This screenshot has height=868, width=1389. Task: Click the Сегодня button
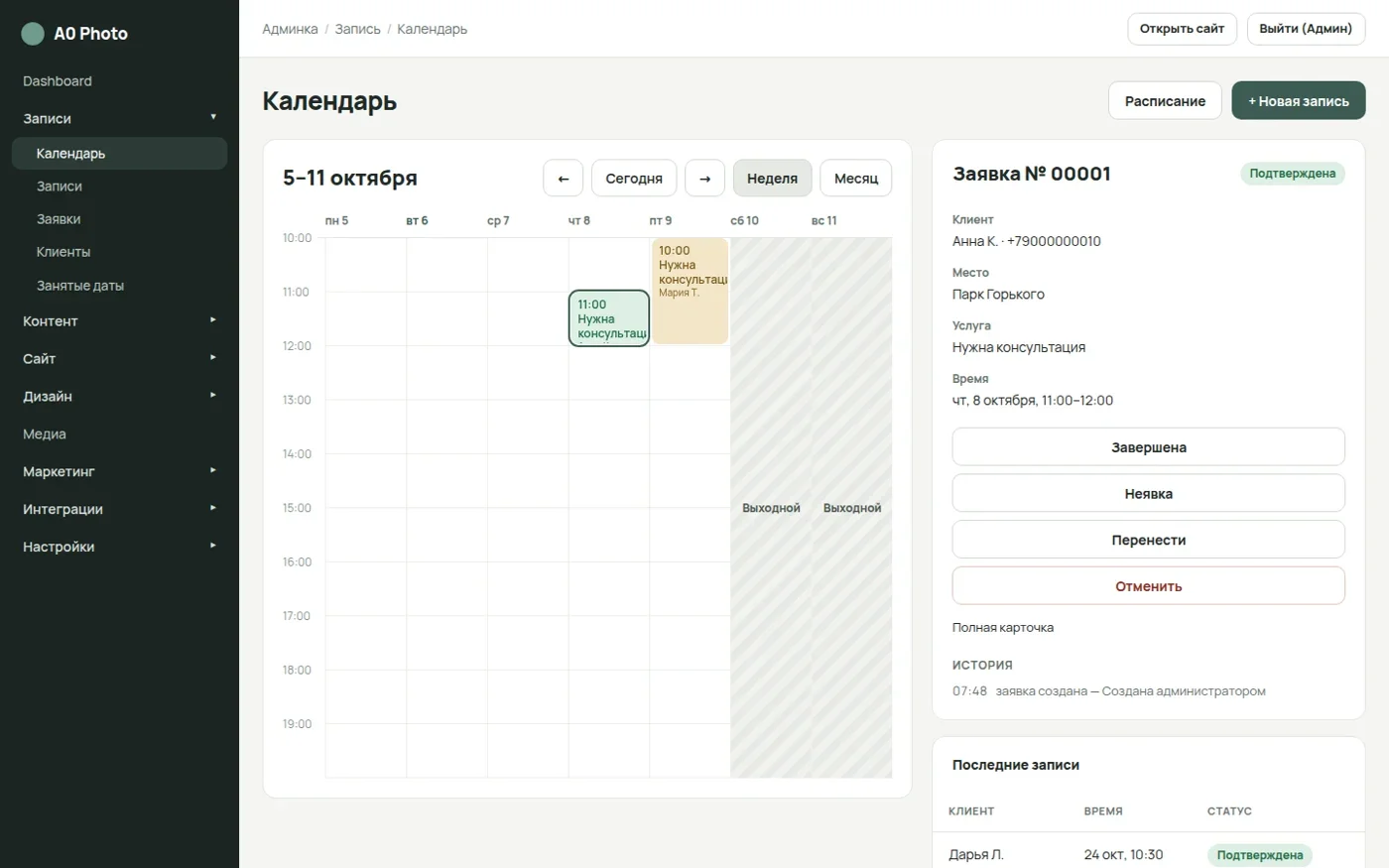pyautogui.click(x=634, y=179)
